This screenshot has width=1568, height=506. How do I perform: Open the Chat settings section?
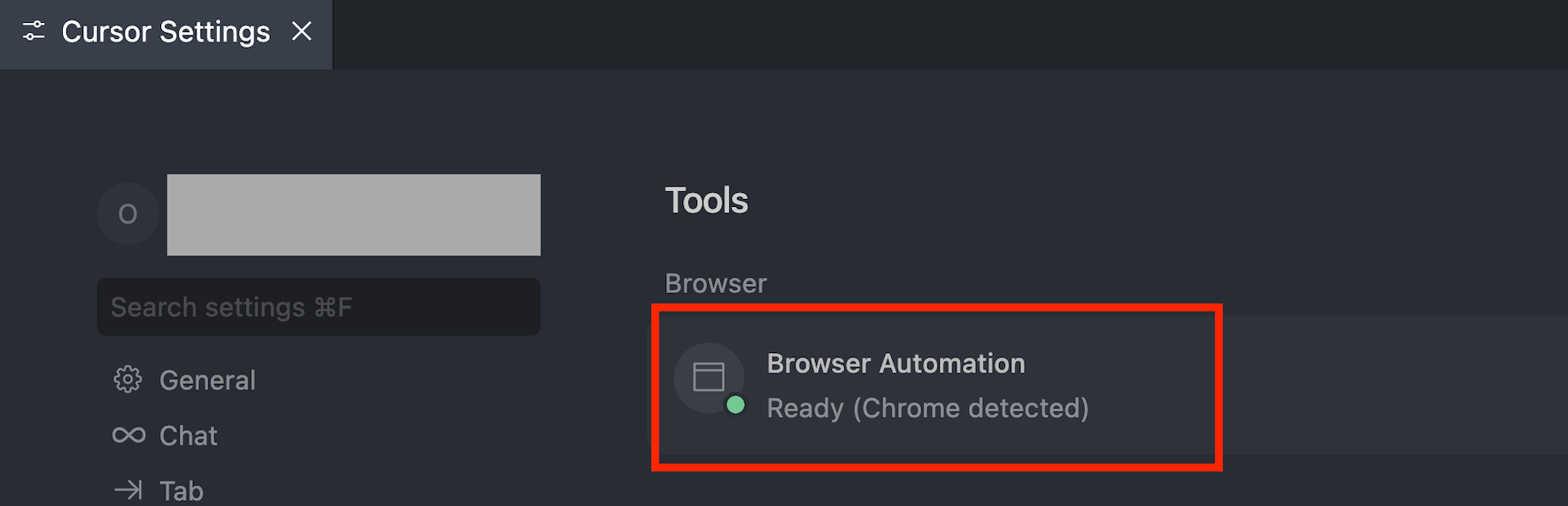(x=188, y=436)
